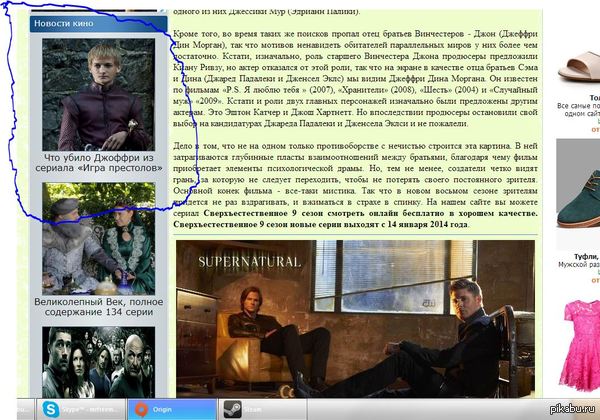Image resolution: width=600 pixels, height=420 pixels.
Task: Open the pink dress ad image
Action: [580, 345]
